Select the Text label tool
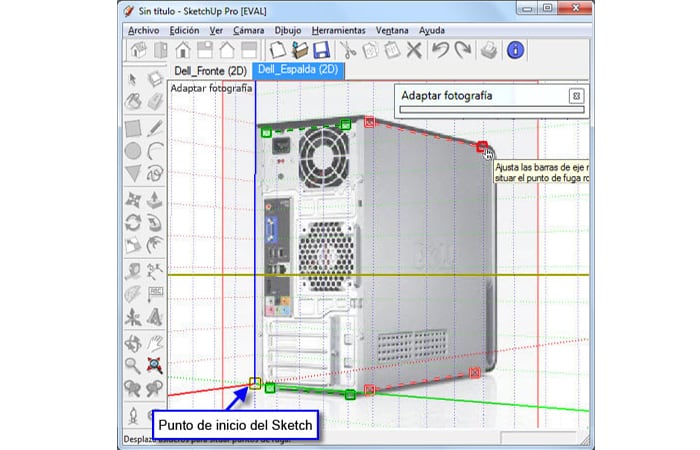Image resolution: width=700 pixels, height=450 pixels. [x=155, y=294]
